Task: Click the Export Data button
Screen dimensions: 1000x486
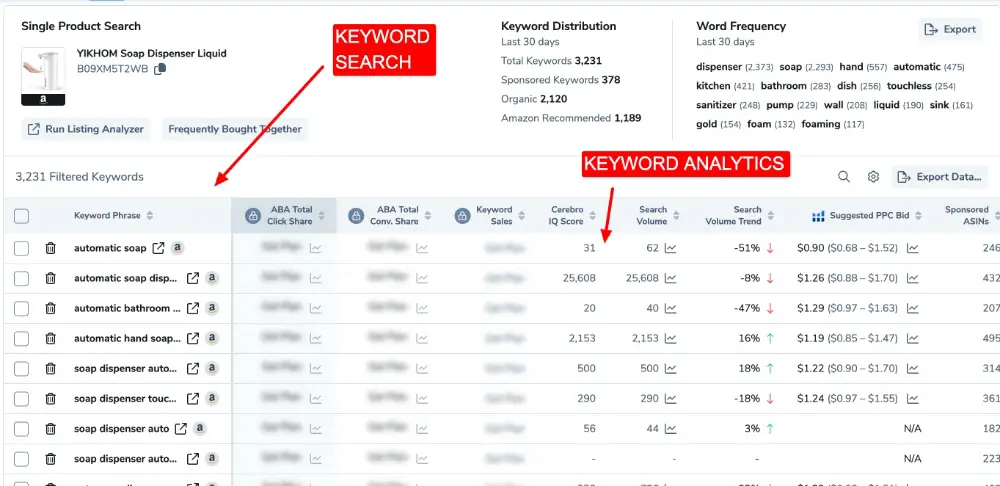Action: 939,177
